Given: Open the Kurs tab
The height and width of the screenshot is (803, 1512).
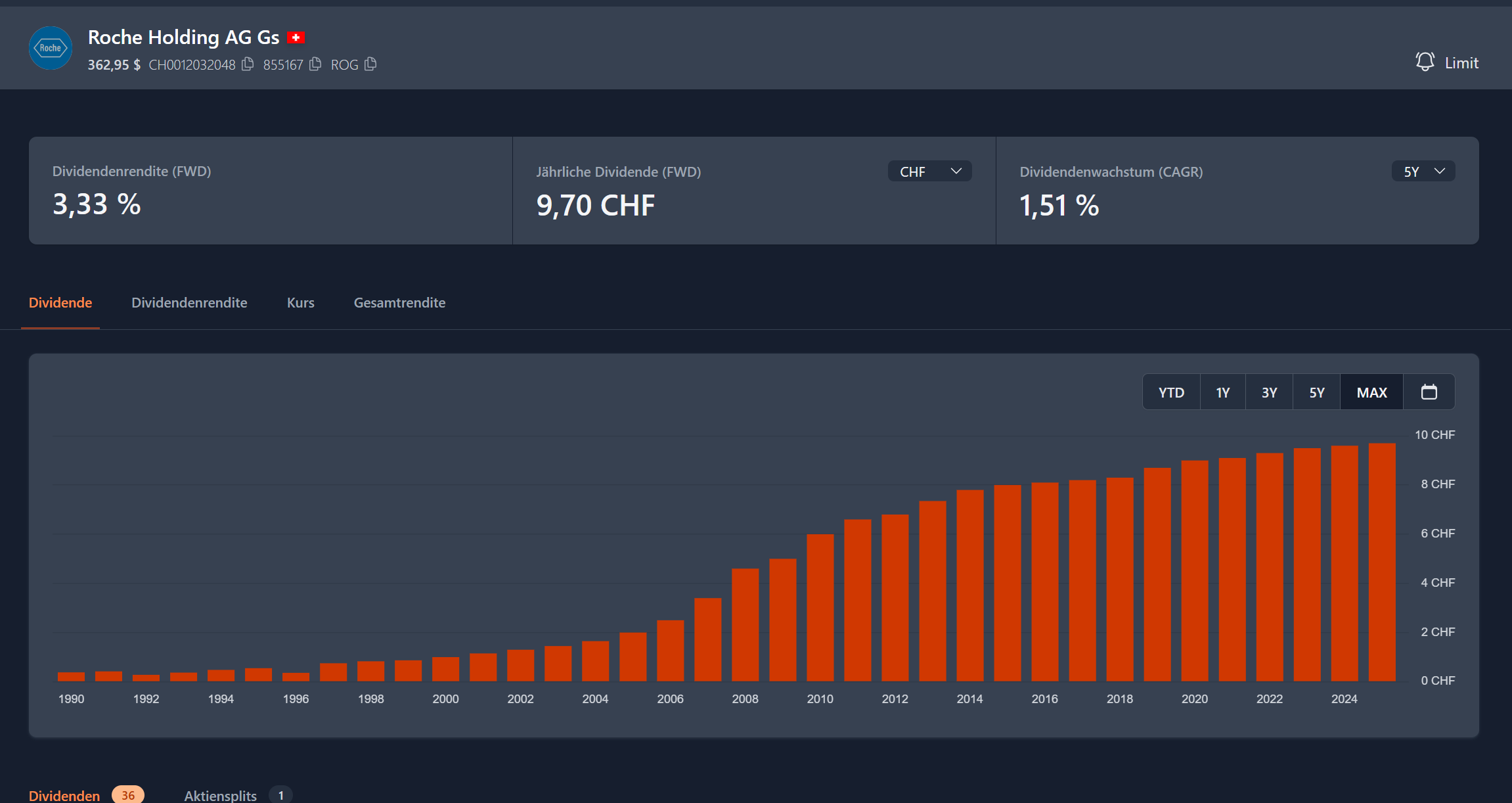Looking at the screenshot, I should click(x=300, y=303).
